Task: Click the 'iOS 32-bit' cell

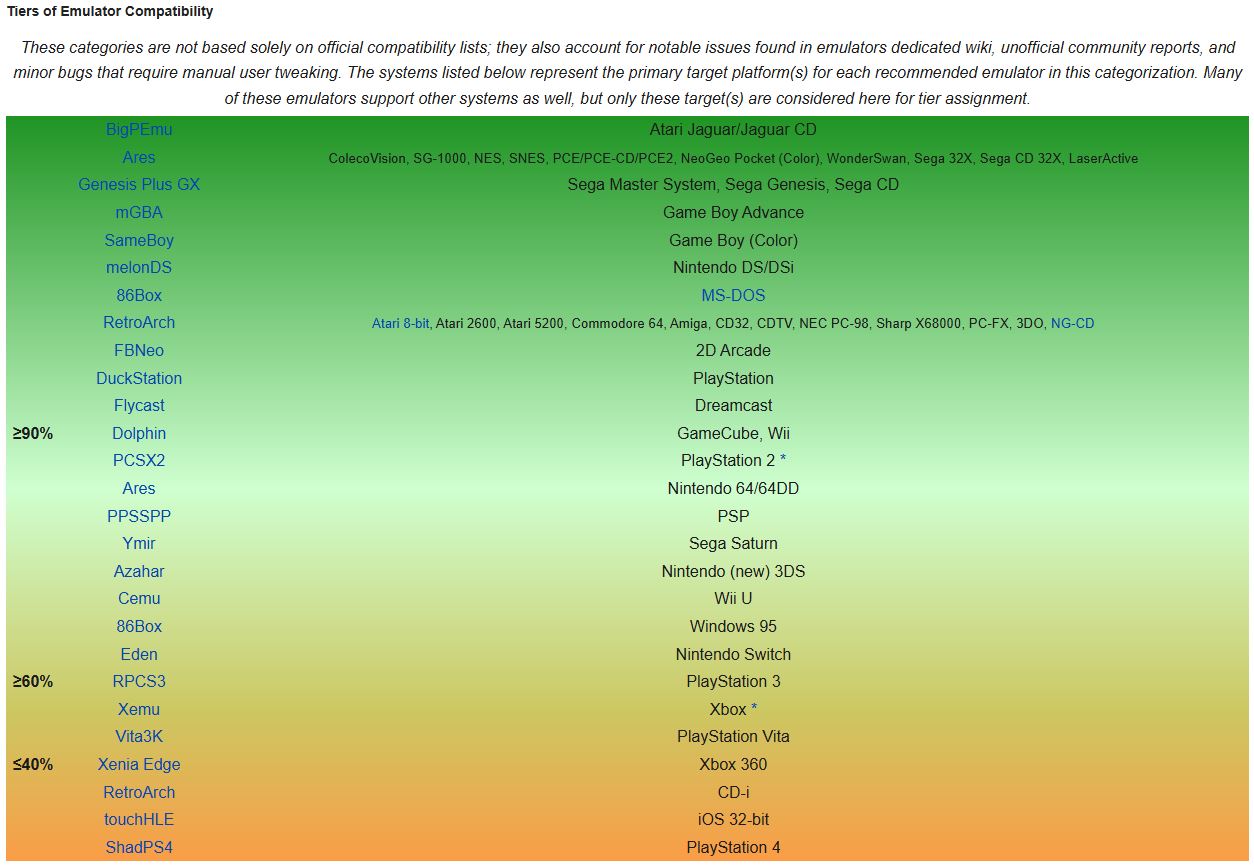Action: tap(733, 819)
